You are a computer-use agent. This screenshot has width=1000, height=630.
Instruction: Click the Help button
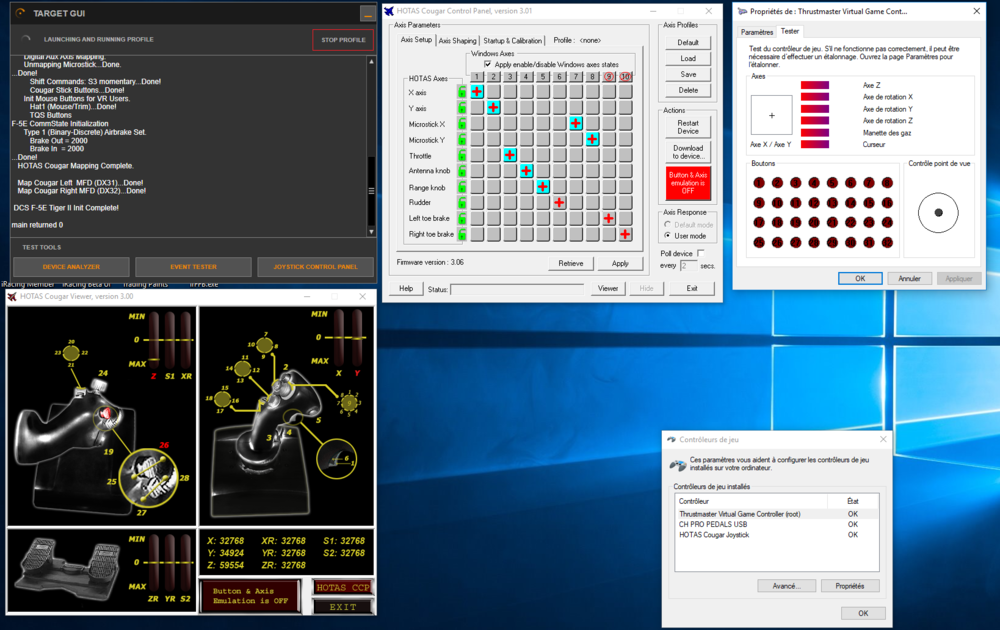(x=406, y=288)
